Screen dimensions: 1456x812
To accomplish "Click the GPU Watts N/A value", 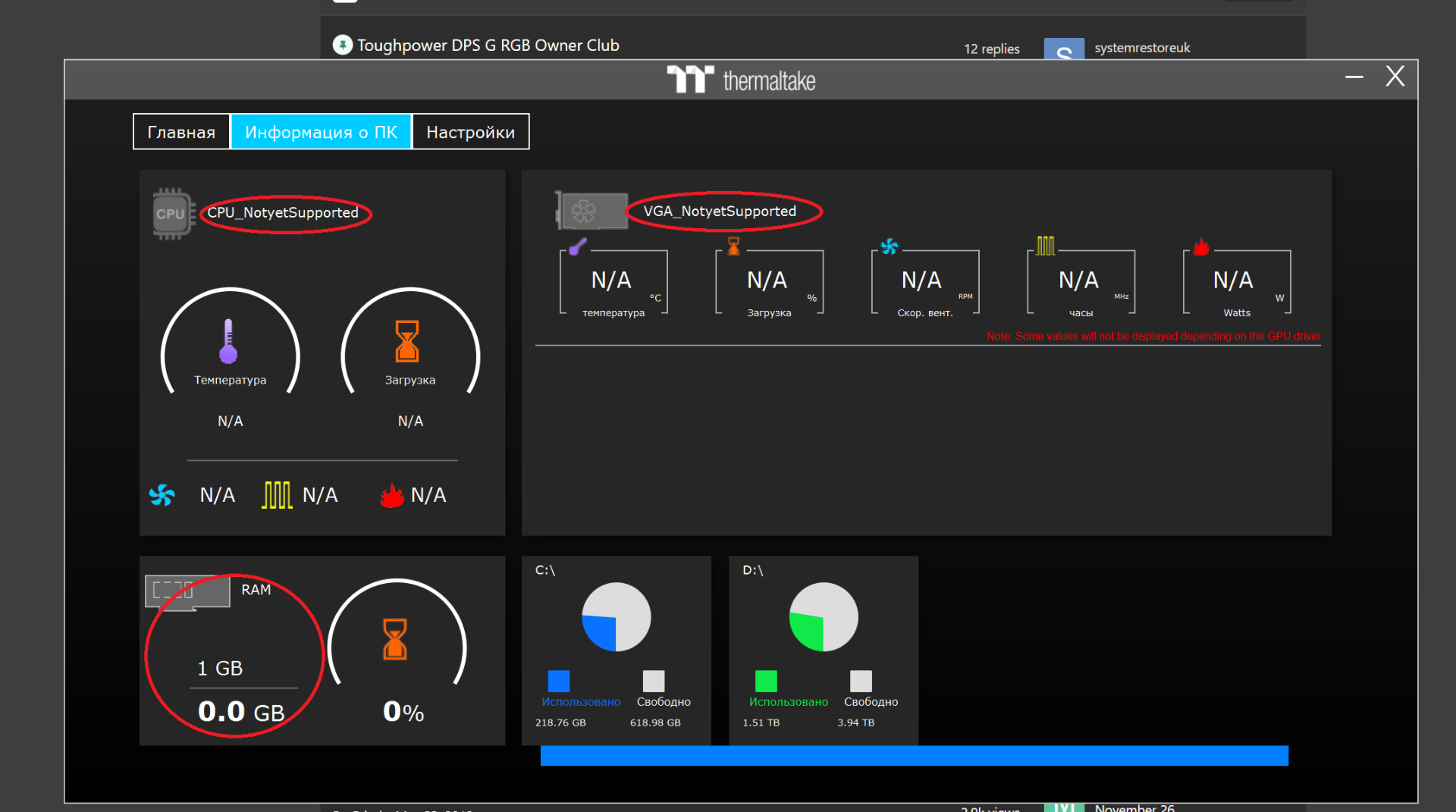I will [x=1233, y=281].
